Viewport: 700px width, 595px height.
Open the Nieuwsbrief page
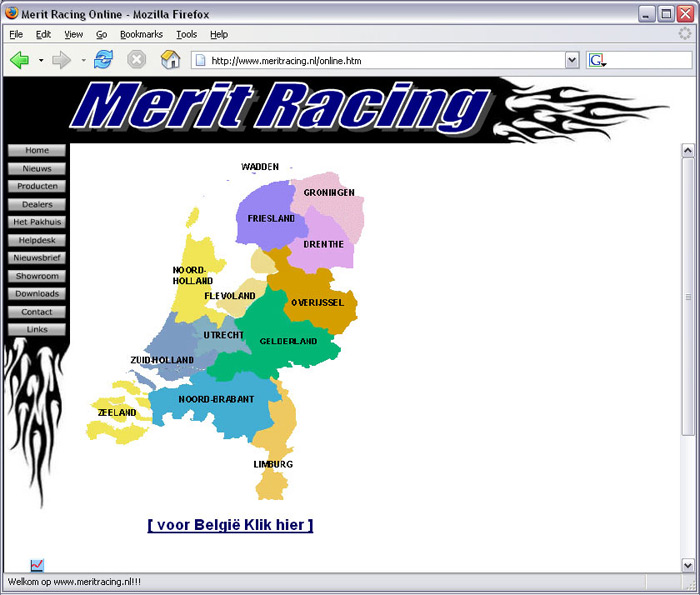click(37, 258)
